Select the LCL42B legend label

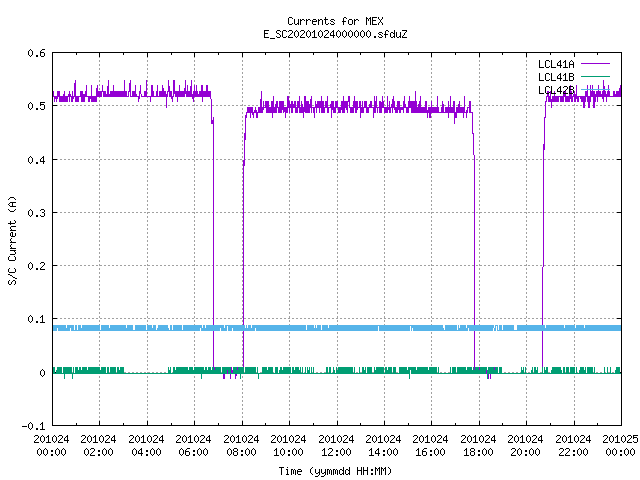[556, 90]
